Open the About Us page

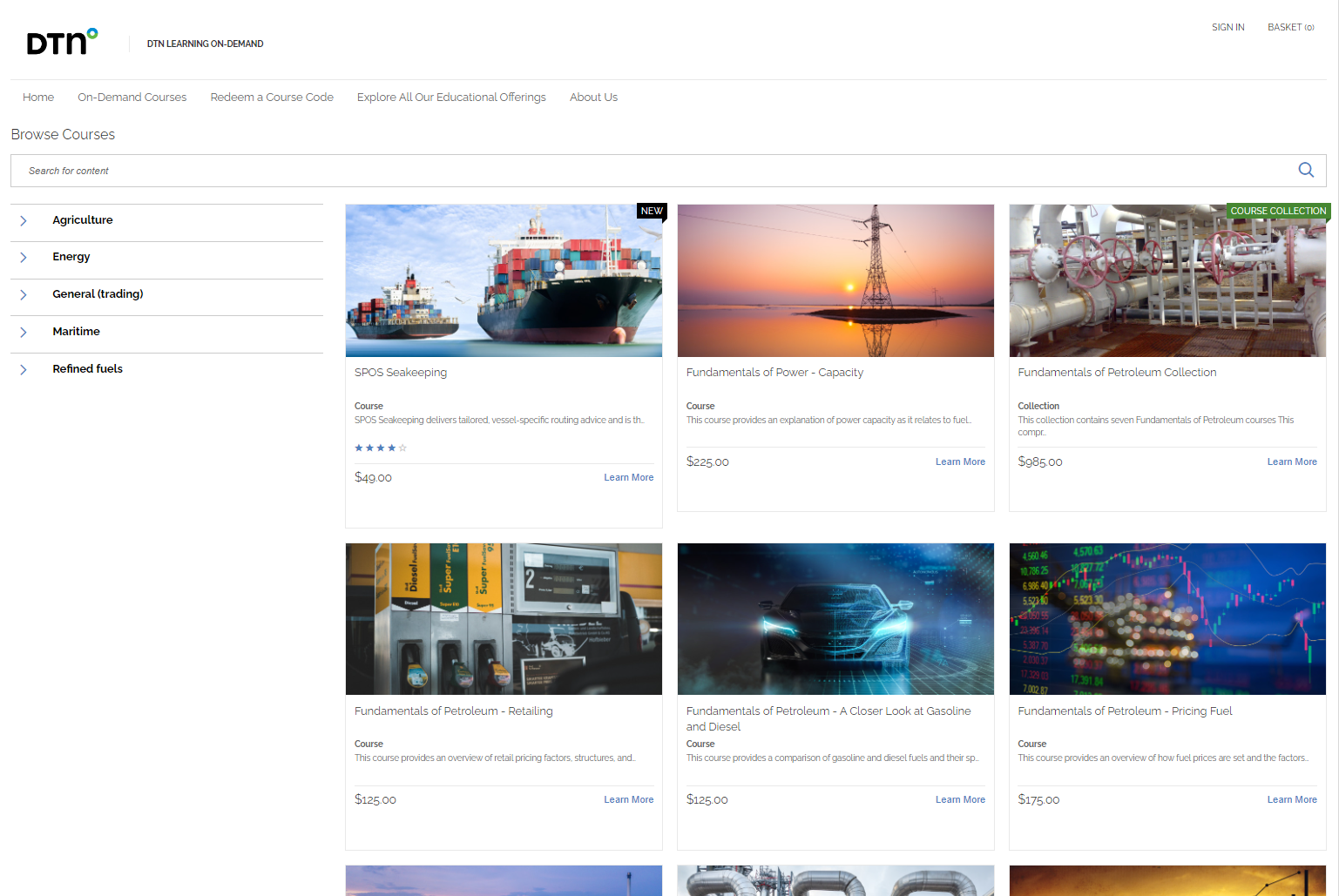click(593, 97)
